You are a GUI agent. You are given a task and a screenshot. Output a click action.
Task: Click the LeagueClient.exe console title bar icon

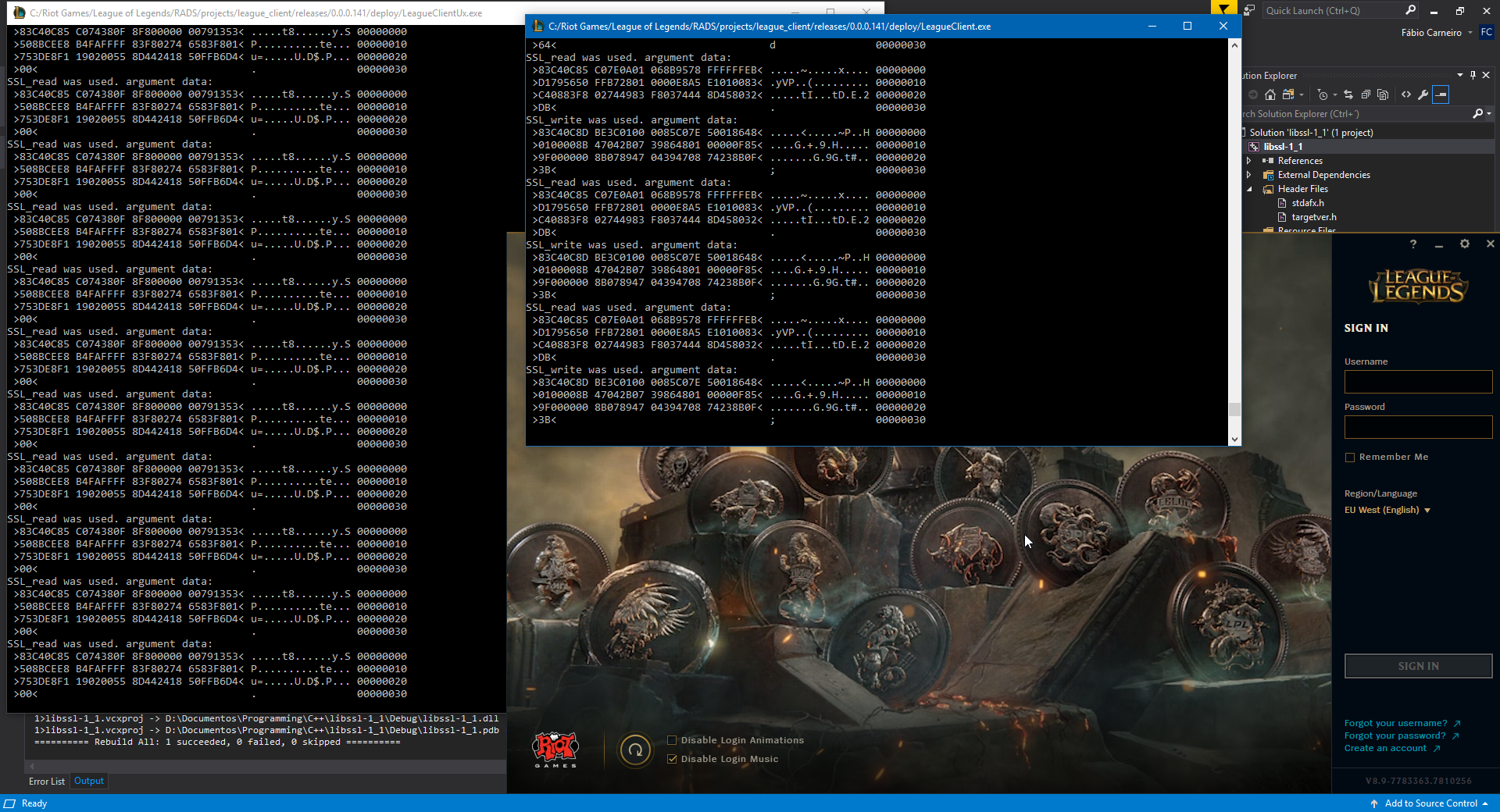click(537, 26)
